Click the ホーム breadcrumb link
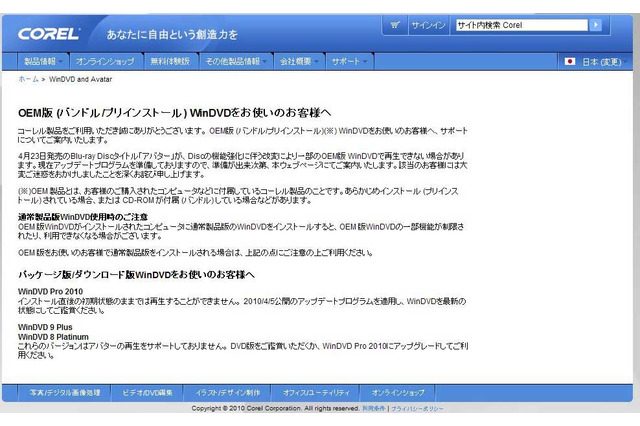Viewport: 640px width, 426px height. point(28,79)
